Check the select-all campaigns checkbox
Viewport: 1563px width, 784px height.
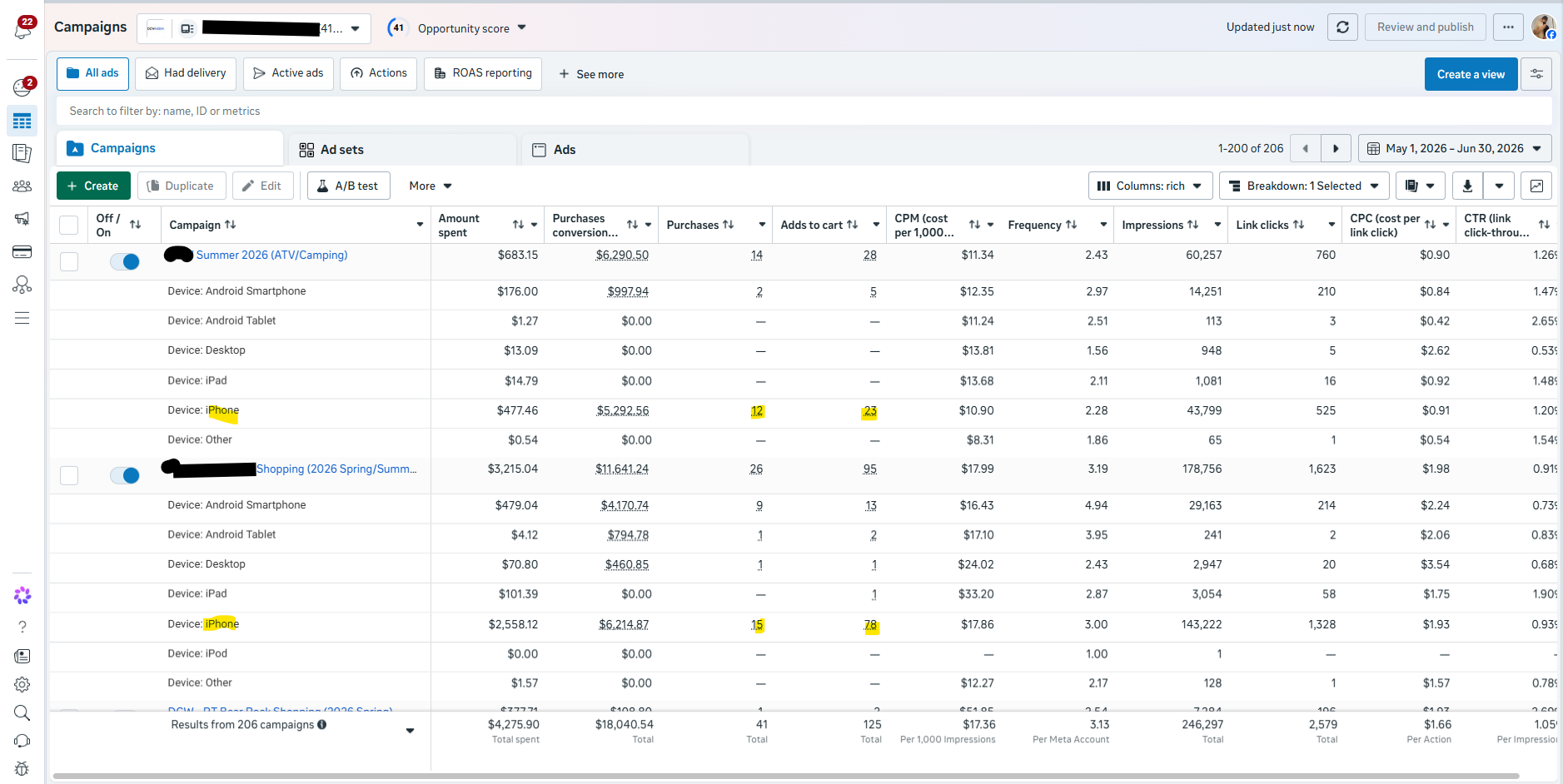[69, 225]
